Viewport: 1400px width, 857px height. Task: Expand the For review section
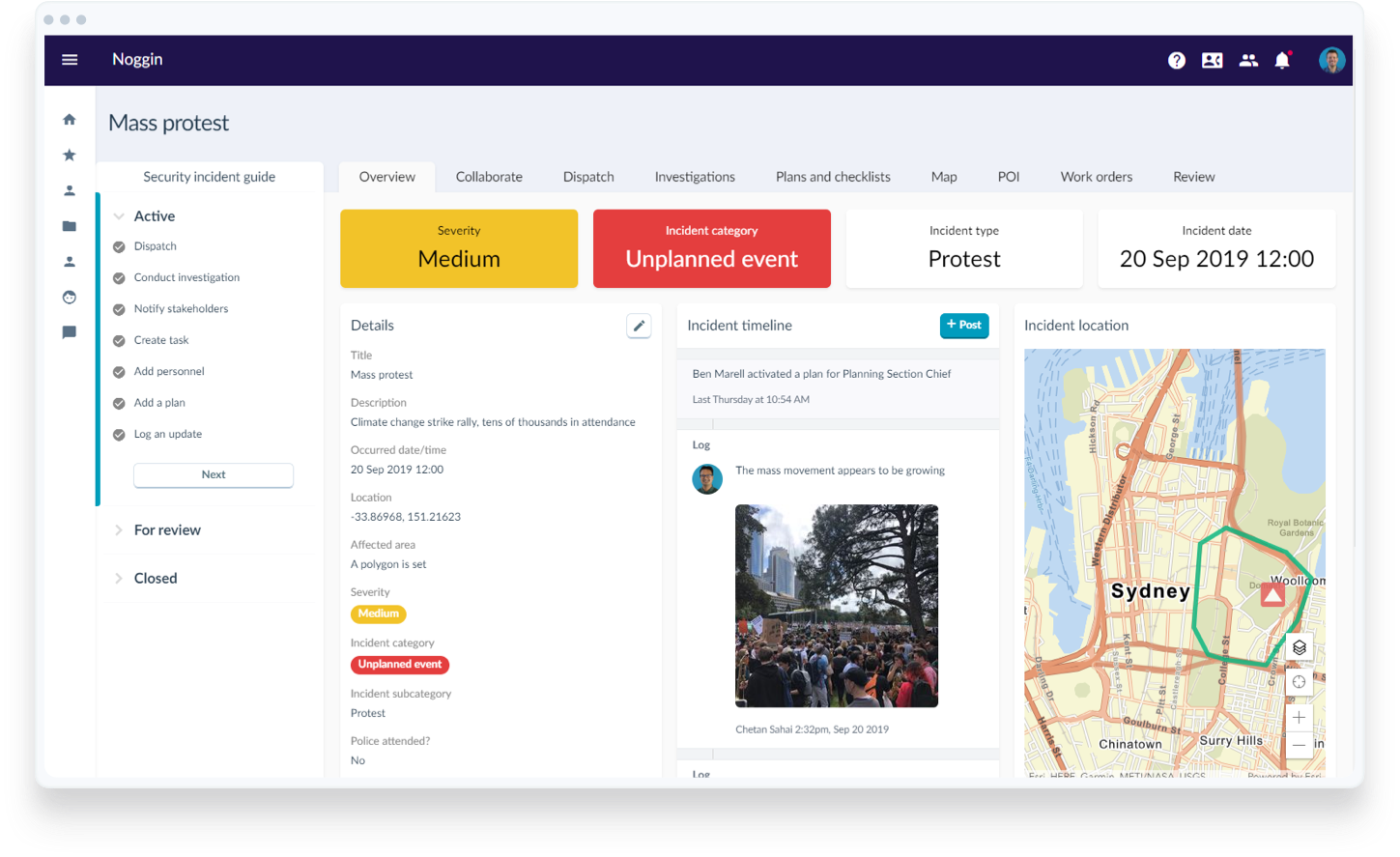pos(118,529)
